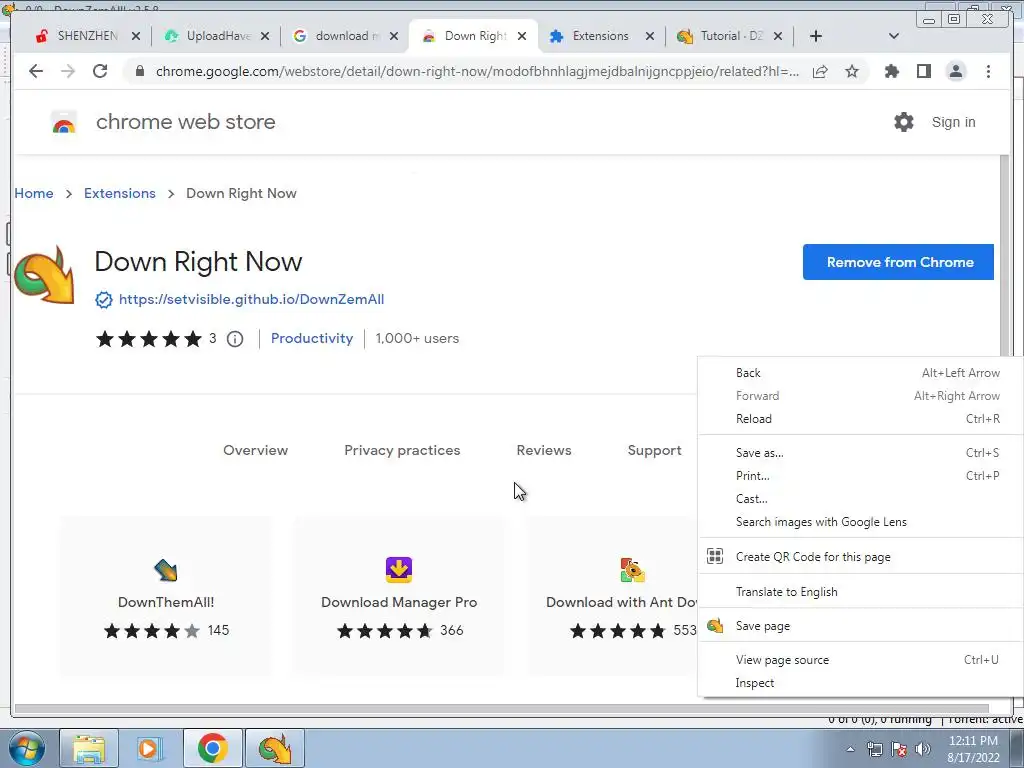Viewport: 1024px width, 768px height.
Task: Show hidden tray icons arrow
Action: pyautogui.click(x=850, y=750)
